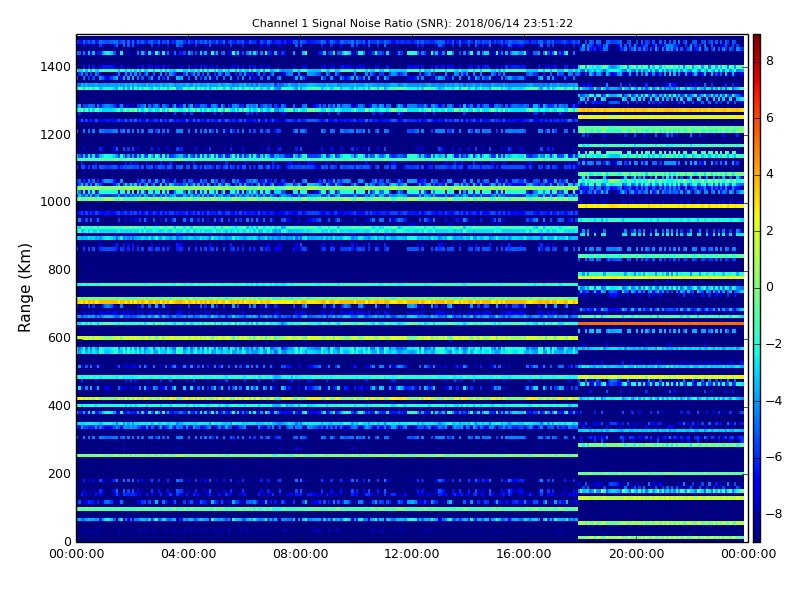Click the colorbar label 4
Viewport: 800px width, 600px height.
[770, 174]
